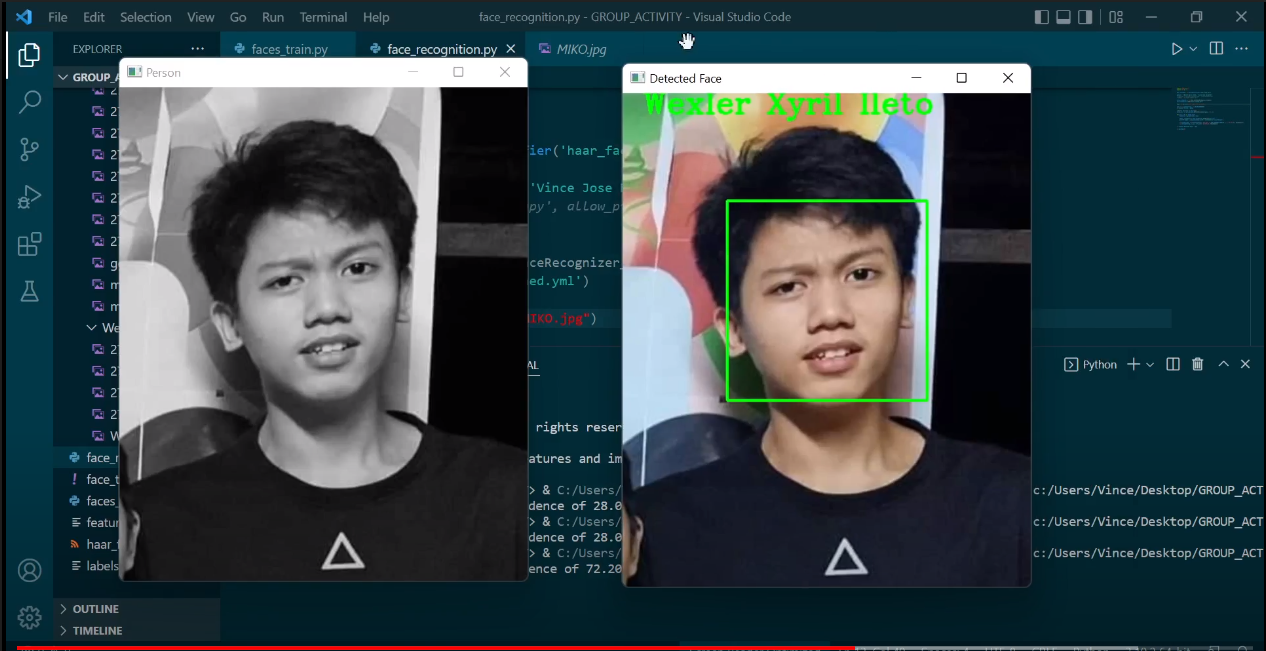1266x651 pixels.
Task: Open the Search view in activity bar
Action: pyautogui.click(x=30, y=102)
